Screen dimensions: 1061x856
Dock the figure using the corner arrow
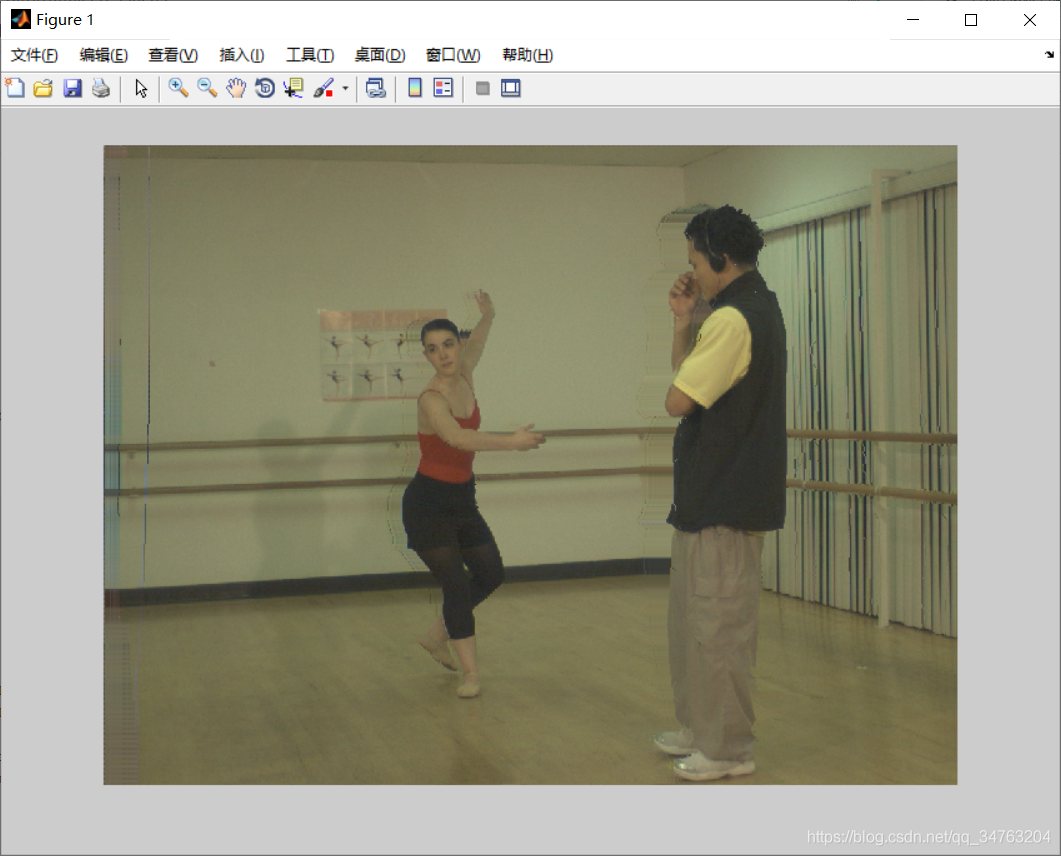[1049, 55]
